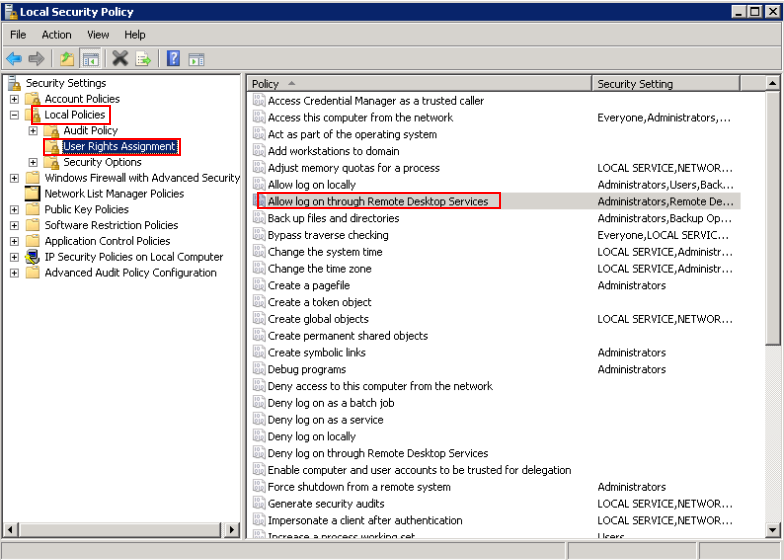Click the Security Settings root node icon

(x=14, y=83)
